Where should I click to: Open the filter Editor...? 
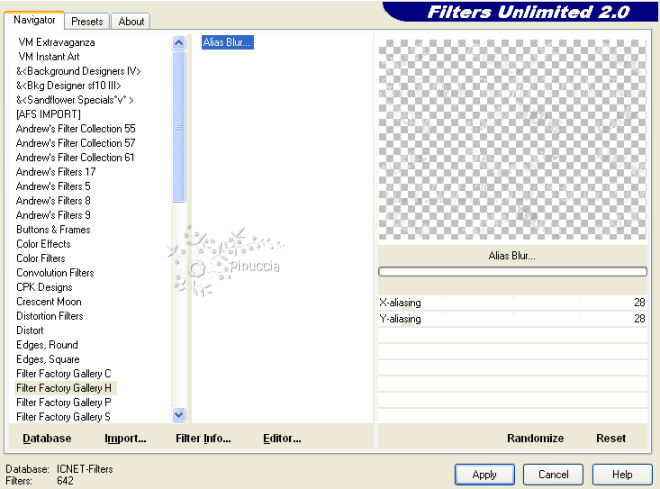coord(282,438)
